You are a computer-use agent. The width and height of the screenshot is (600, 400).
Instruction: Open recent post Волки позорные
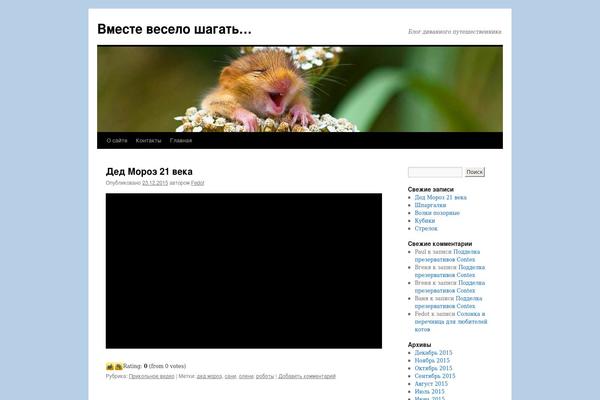tap(437, 213)
